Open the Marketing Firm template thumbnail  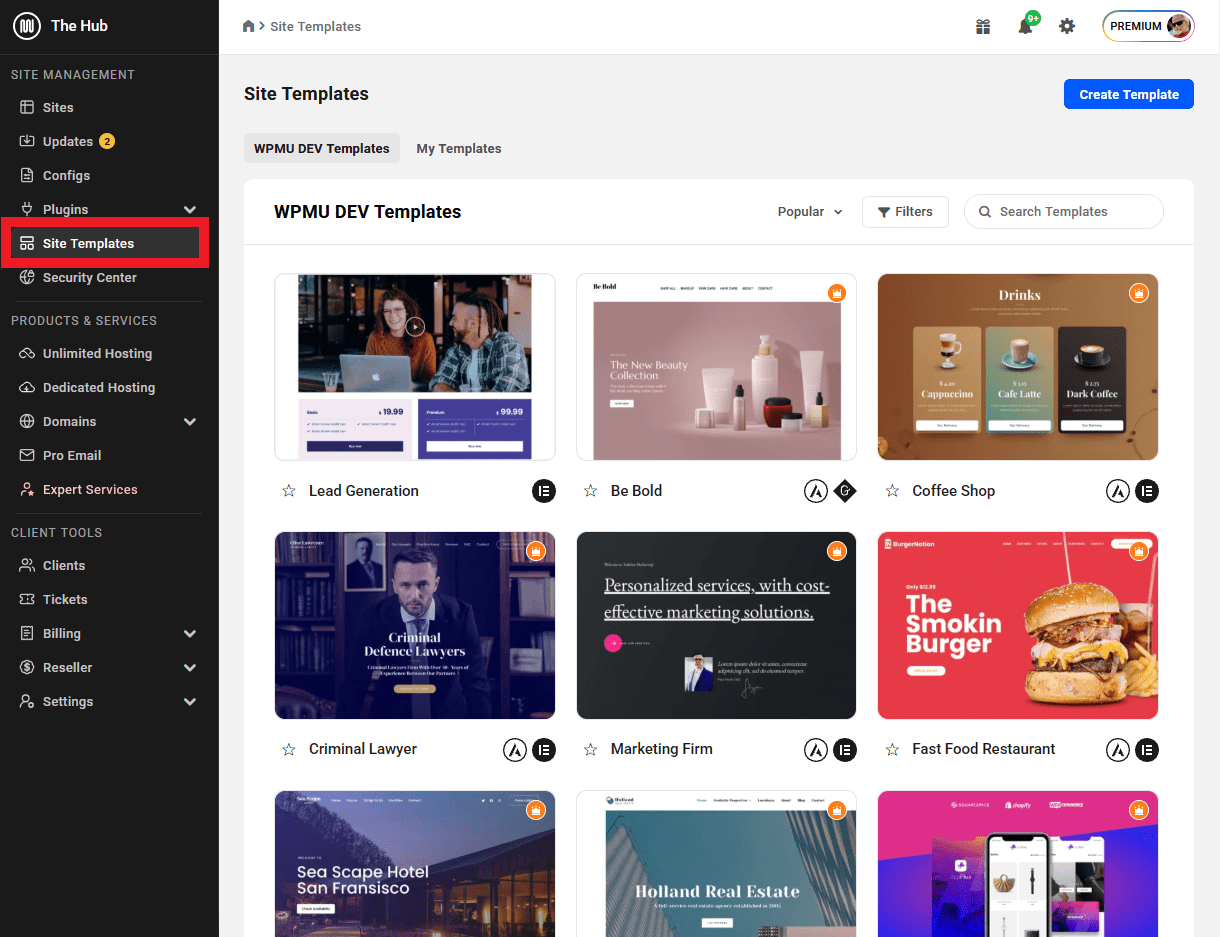716,625
